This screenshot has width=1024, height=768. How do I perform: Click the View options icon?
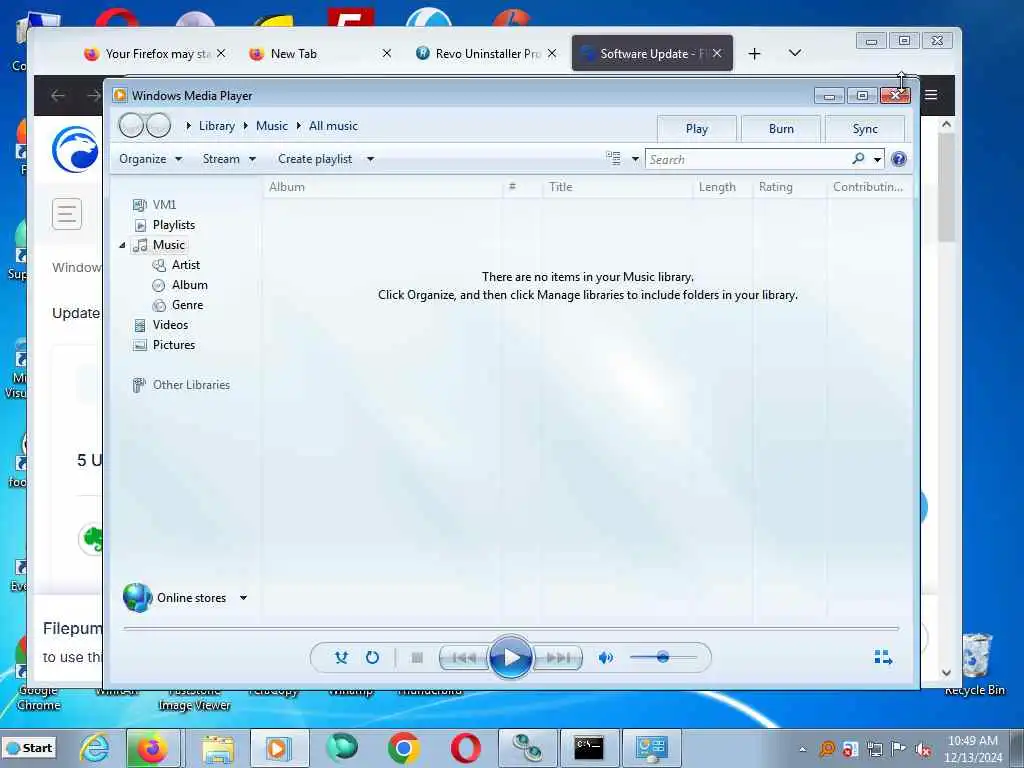pyautogui.click(x=613, y=159)
